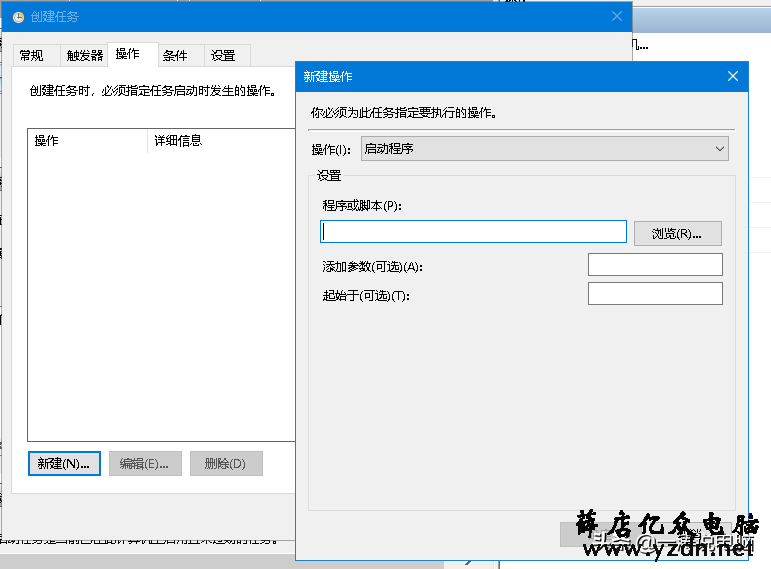This screenshot has width=771, height=569.
Task: Click the 浏览(R)... browse button
Action: pyautogui.click(x=678, y=233)
